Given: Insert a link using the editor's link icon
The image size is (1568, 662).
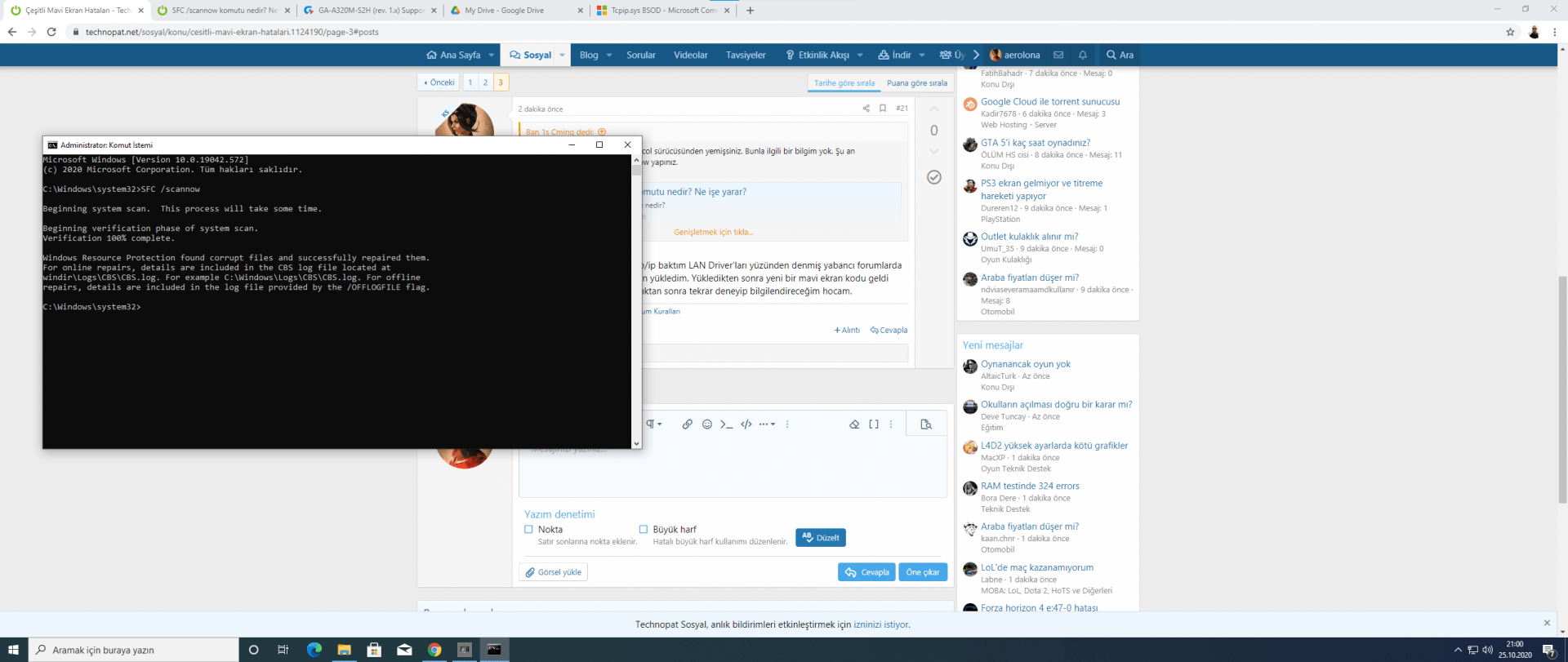Looking at the screenshot, I should tap(688, 424).
